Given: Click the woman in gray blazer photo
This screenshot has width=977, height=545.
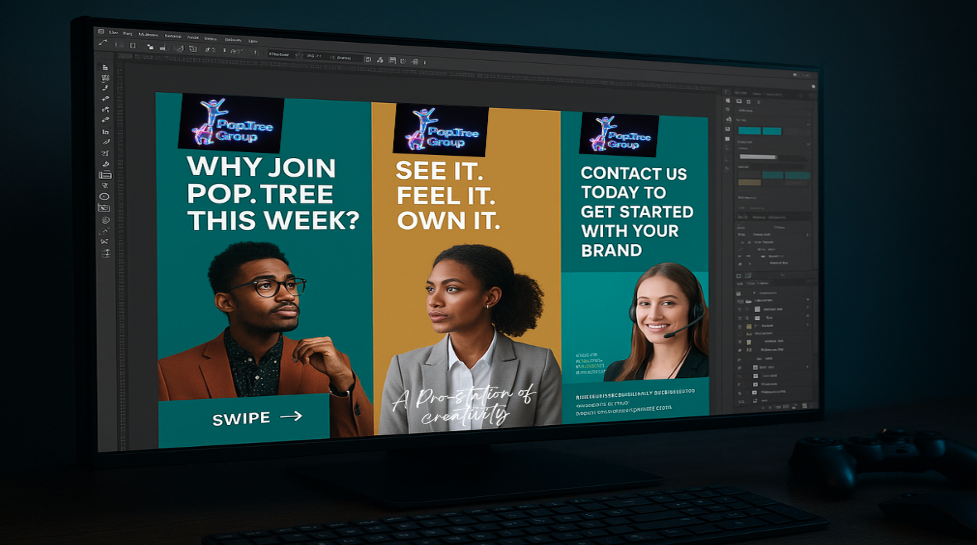Looking at the screenshot, I should click(x=470, y=339).
